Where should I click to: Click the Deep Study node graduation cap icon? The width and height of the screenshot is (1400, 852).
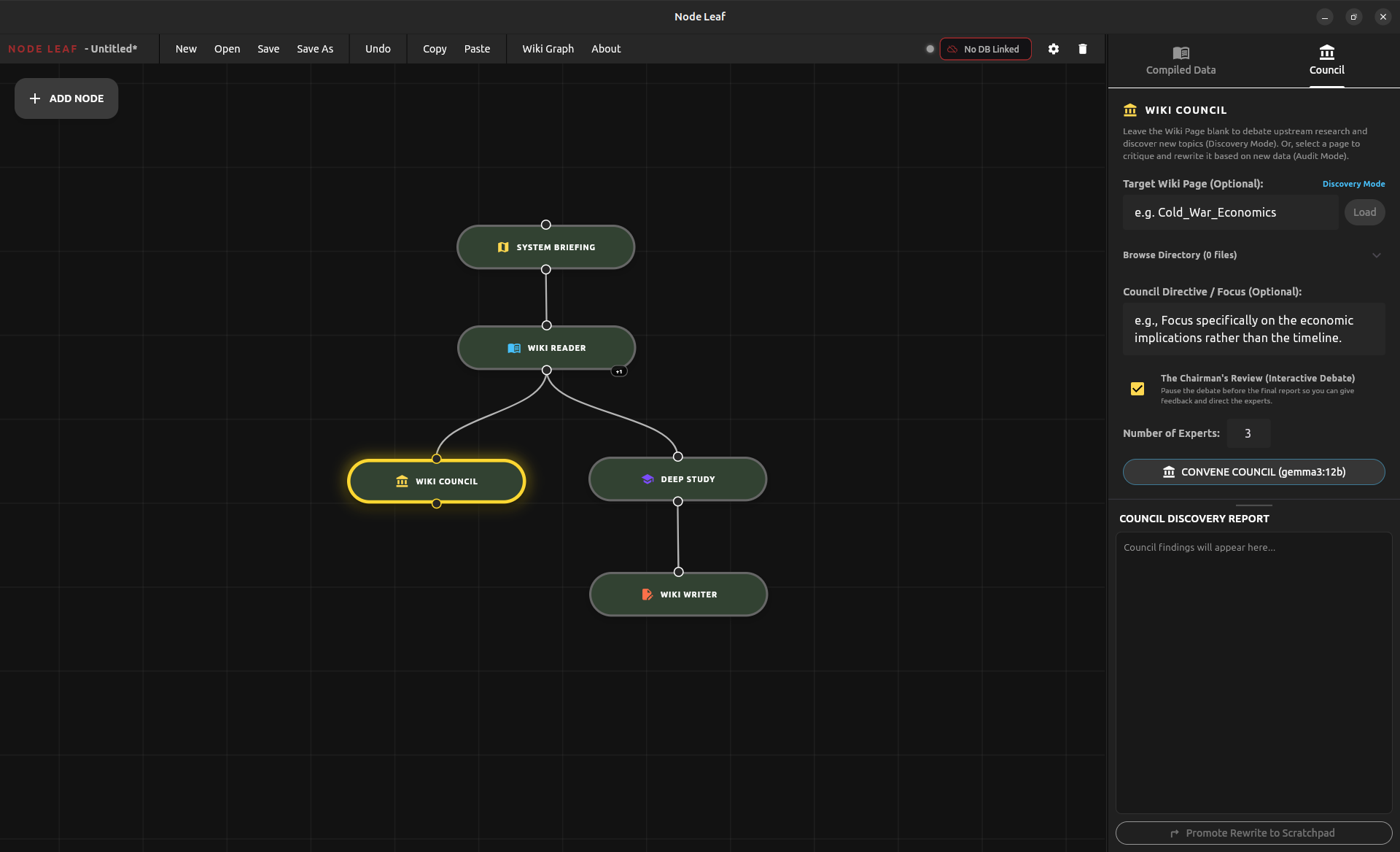(647, 479)
